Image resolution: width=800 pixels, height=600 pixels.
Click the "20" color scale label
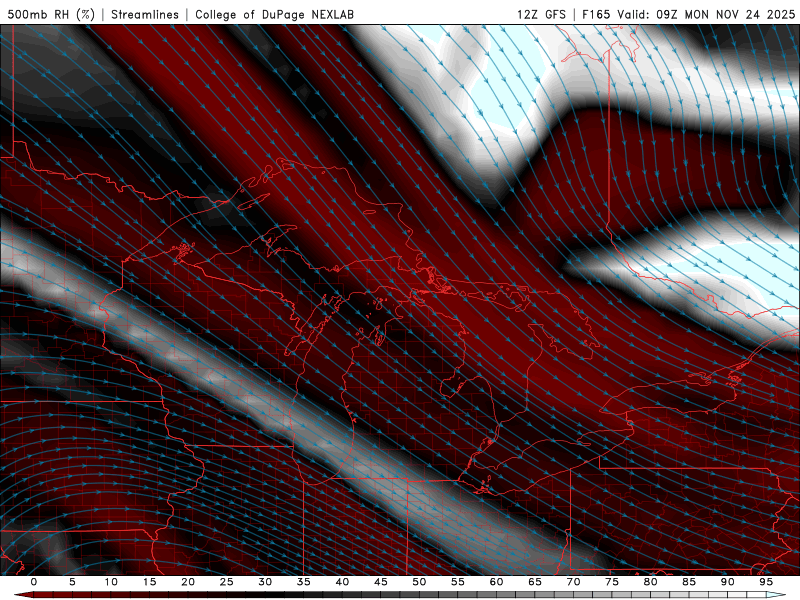coord(188,582)
